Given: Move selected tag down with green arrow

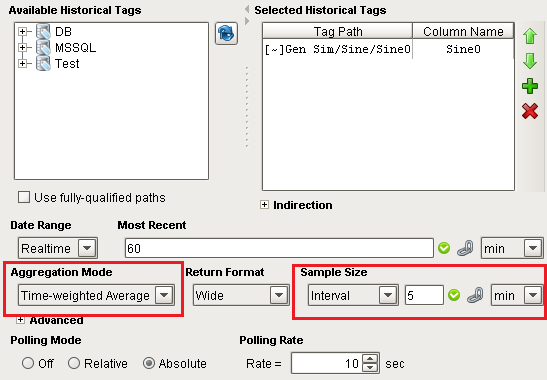Looking at the screenshot, I should tap(530, 61).
